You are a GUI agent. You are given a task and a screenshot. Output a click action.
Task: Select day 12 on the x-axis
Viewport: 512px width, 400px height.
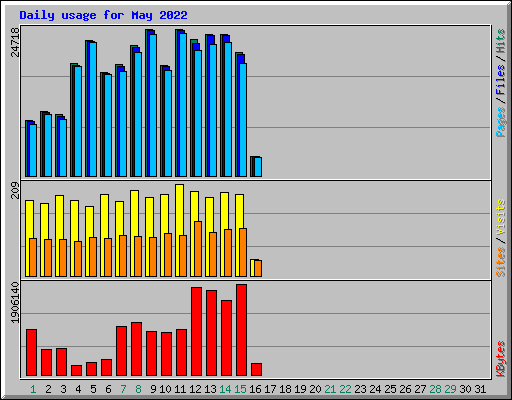pos(195,389)
